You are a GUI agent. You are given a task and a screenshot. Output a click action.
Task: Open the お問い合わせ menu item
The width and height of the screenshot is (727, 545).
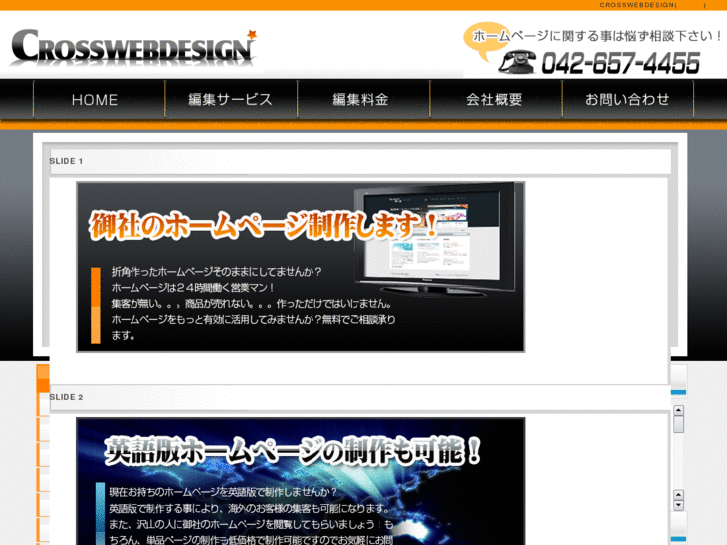click(x=628, y=100)
